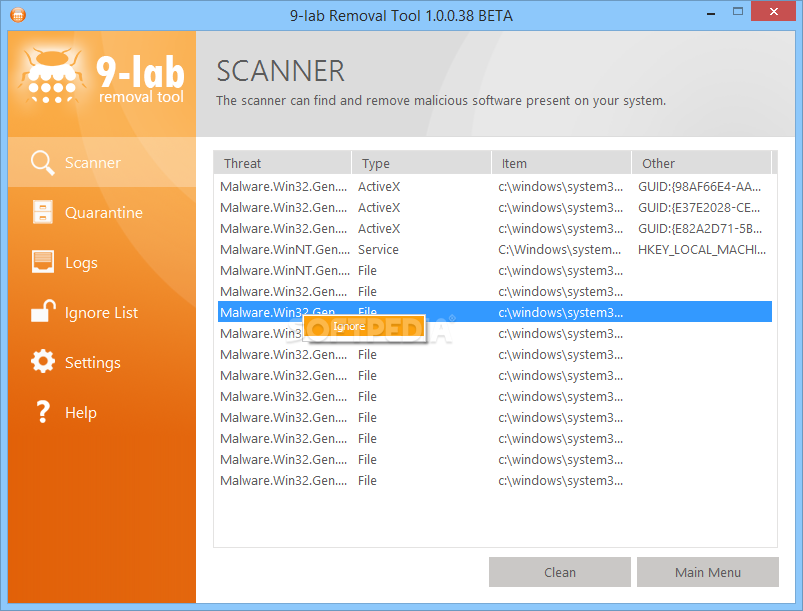Select the last Malware.Win32.Gen File row
803x611 pixels.
pyautogui.click(x=495, y=480)
